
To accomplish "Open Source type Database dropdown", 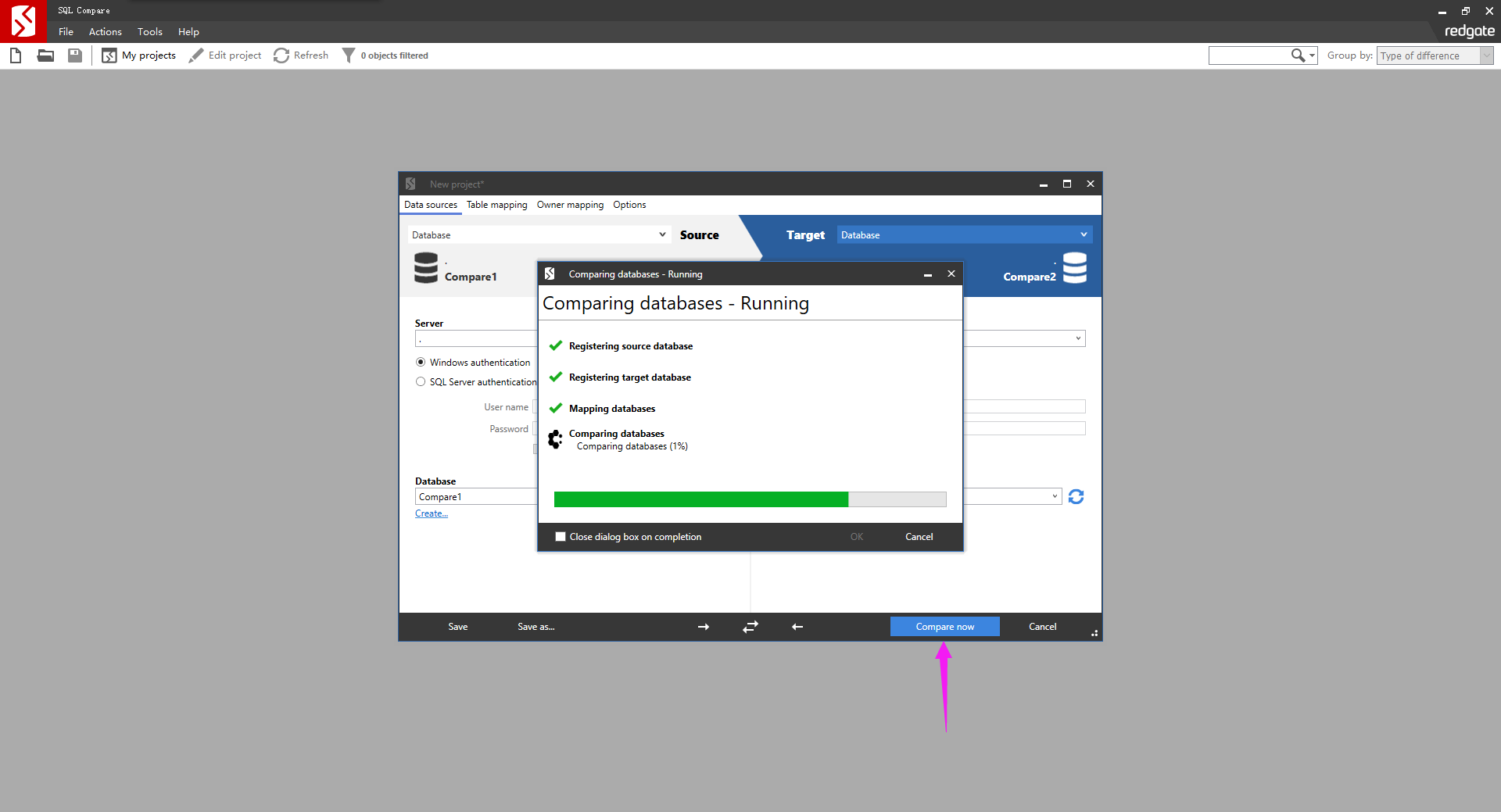I will click(539, 234).
